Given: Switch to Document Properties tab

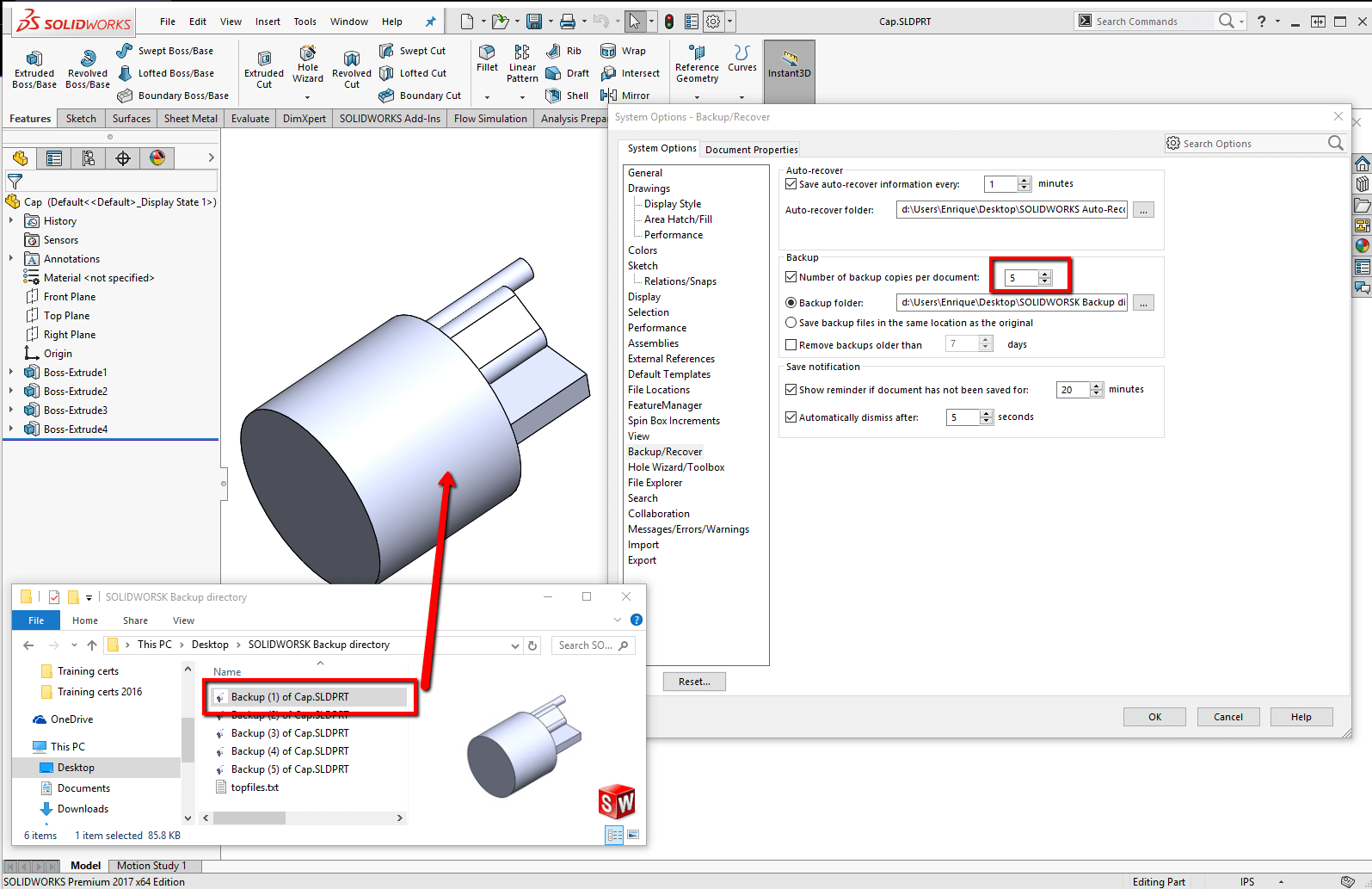Looking at the screenshot, I should (x=751, y=150).
